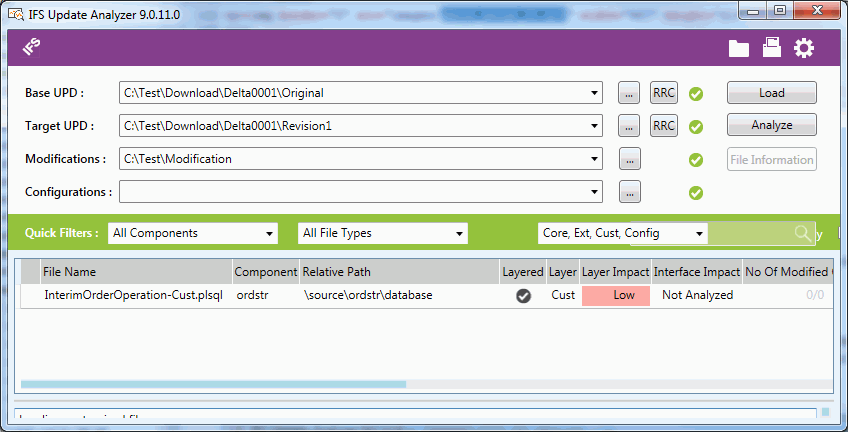Open the folder icon in purple header
848x432 pixels.
click(739, 48)
